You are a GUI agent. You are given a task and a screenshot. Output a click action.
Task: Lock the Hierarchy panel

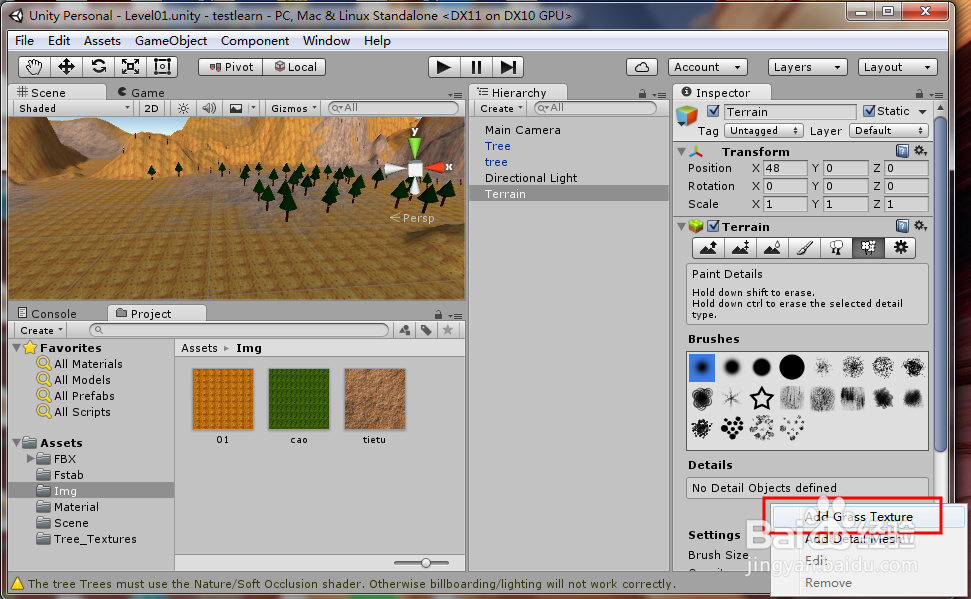(642, 94)
